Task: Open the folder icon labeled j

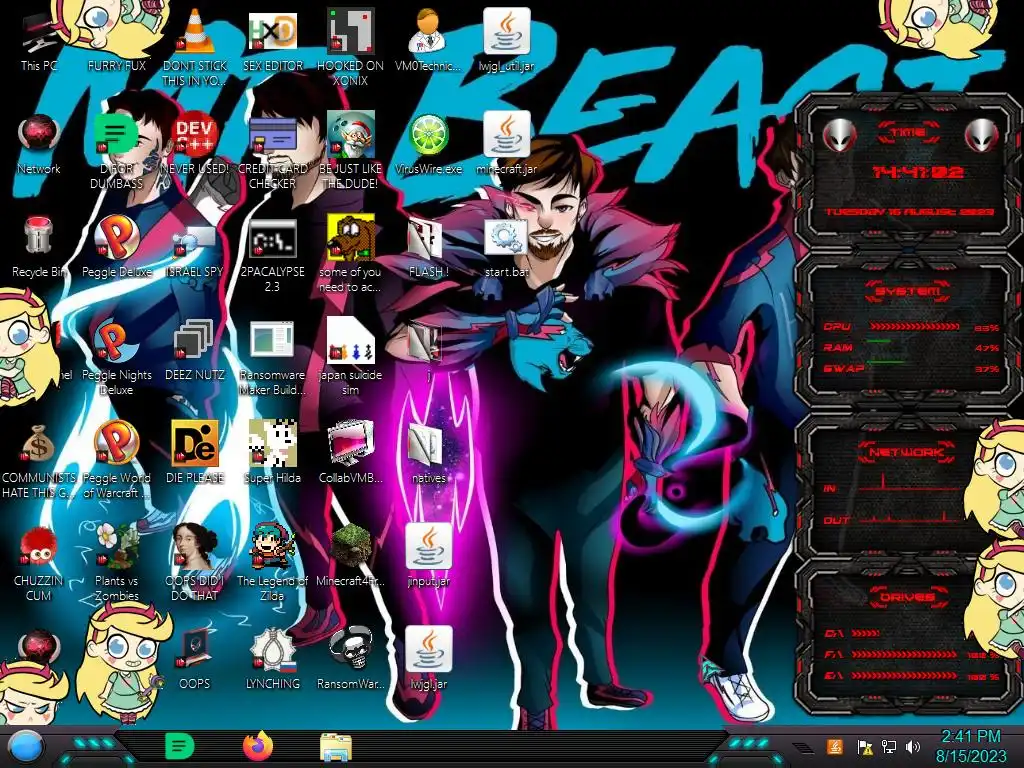Action: pos(426,341)
